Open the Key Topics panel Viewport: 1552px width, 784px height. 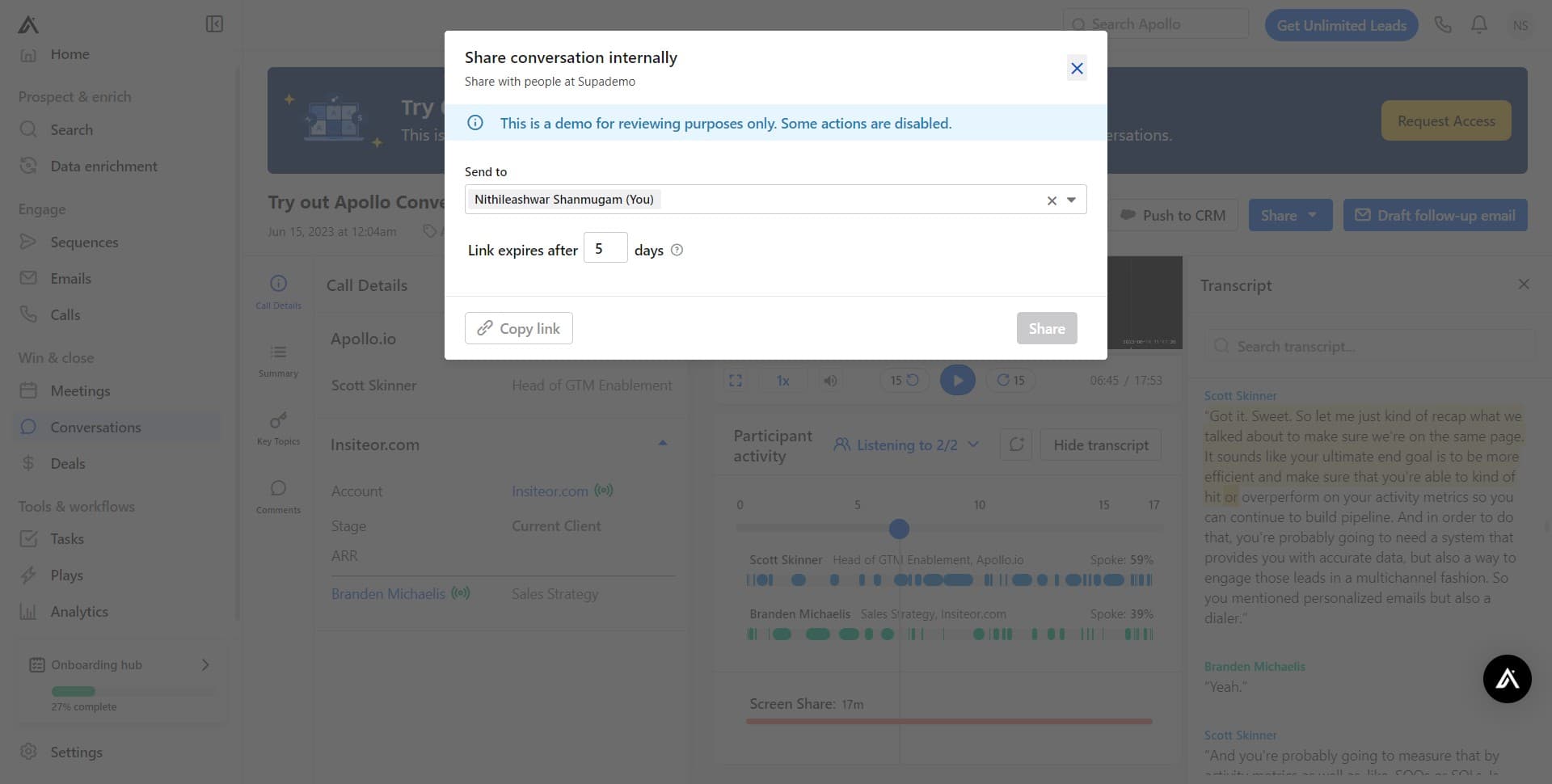(x=278, y=426)
